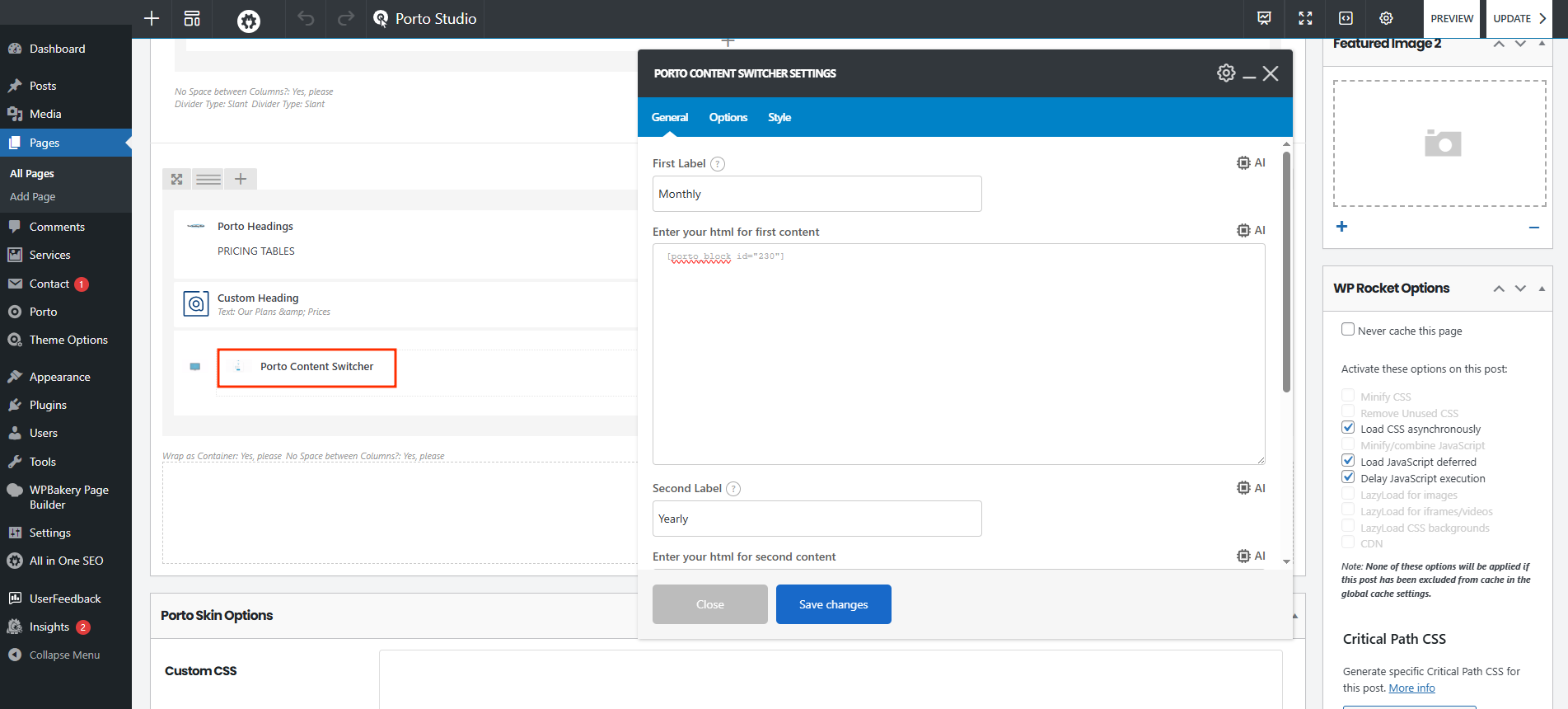Click the row drag handle lines icon
Screen dimensions: 1568x709
208,179
